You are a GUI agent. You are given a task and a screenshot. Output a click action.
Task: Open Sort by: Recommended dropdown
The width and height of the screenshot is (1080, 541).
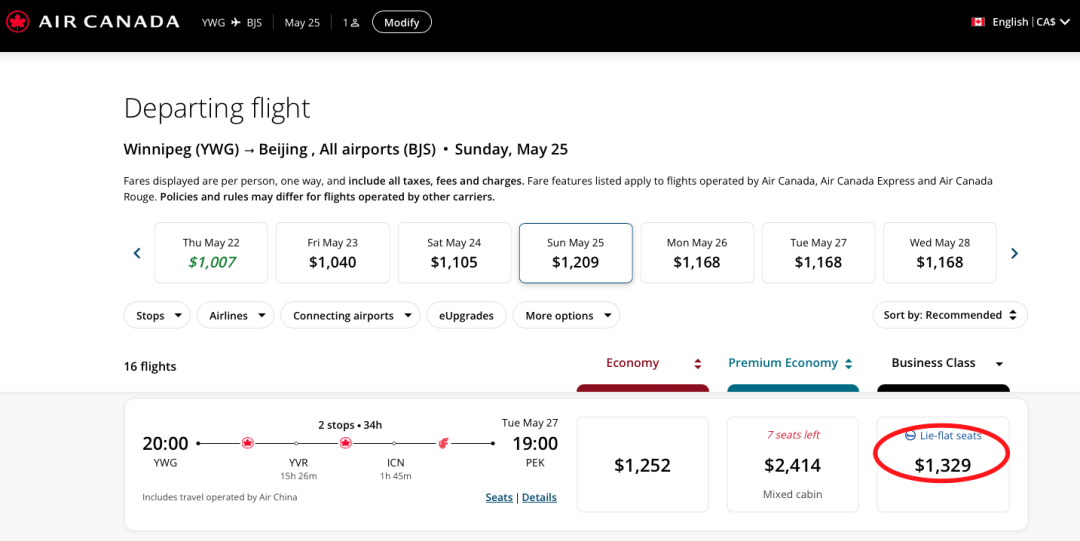tap(949, 315)
